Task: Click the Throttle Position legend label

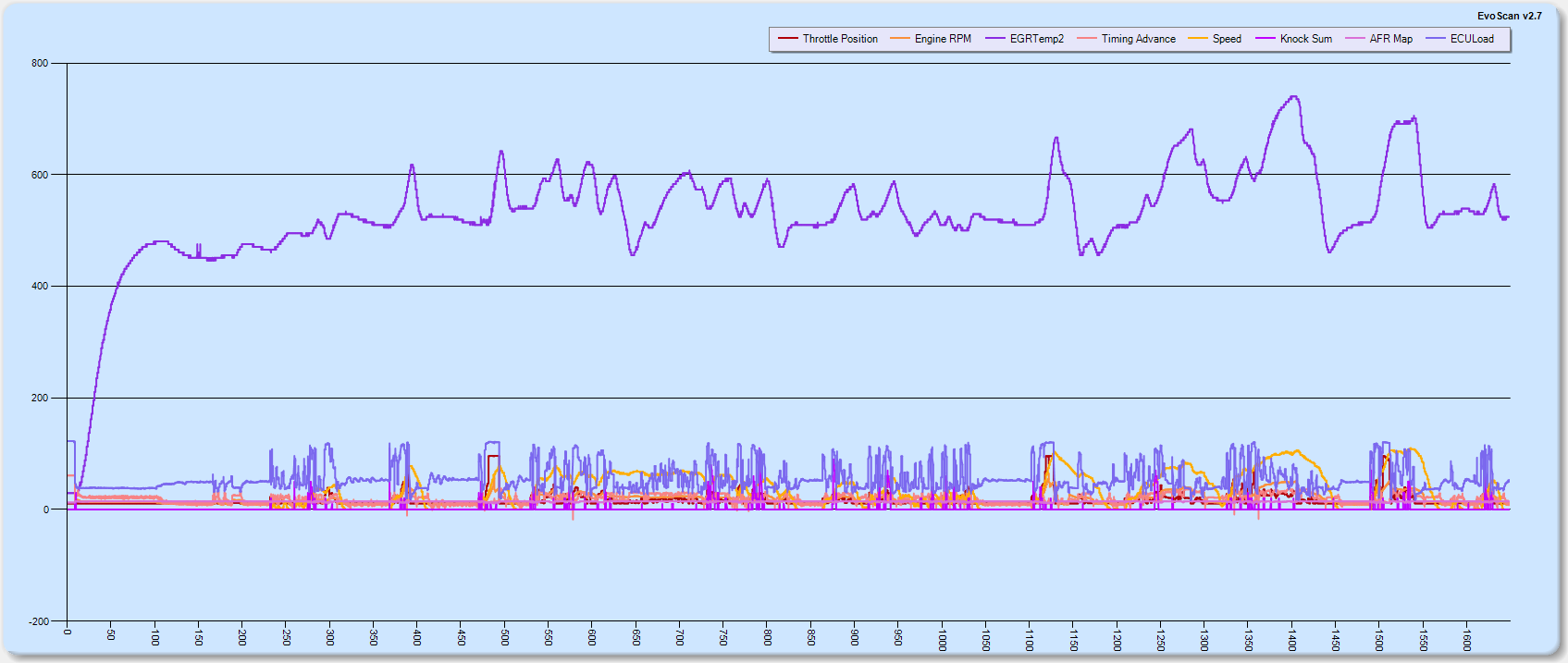Action: (840, 39)
